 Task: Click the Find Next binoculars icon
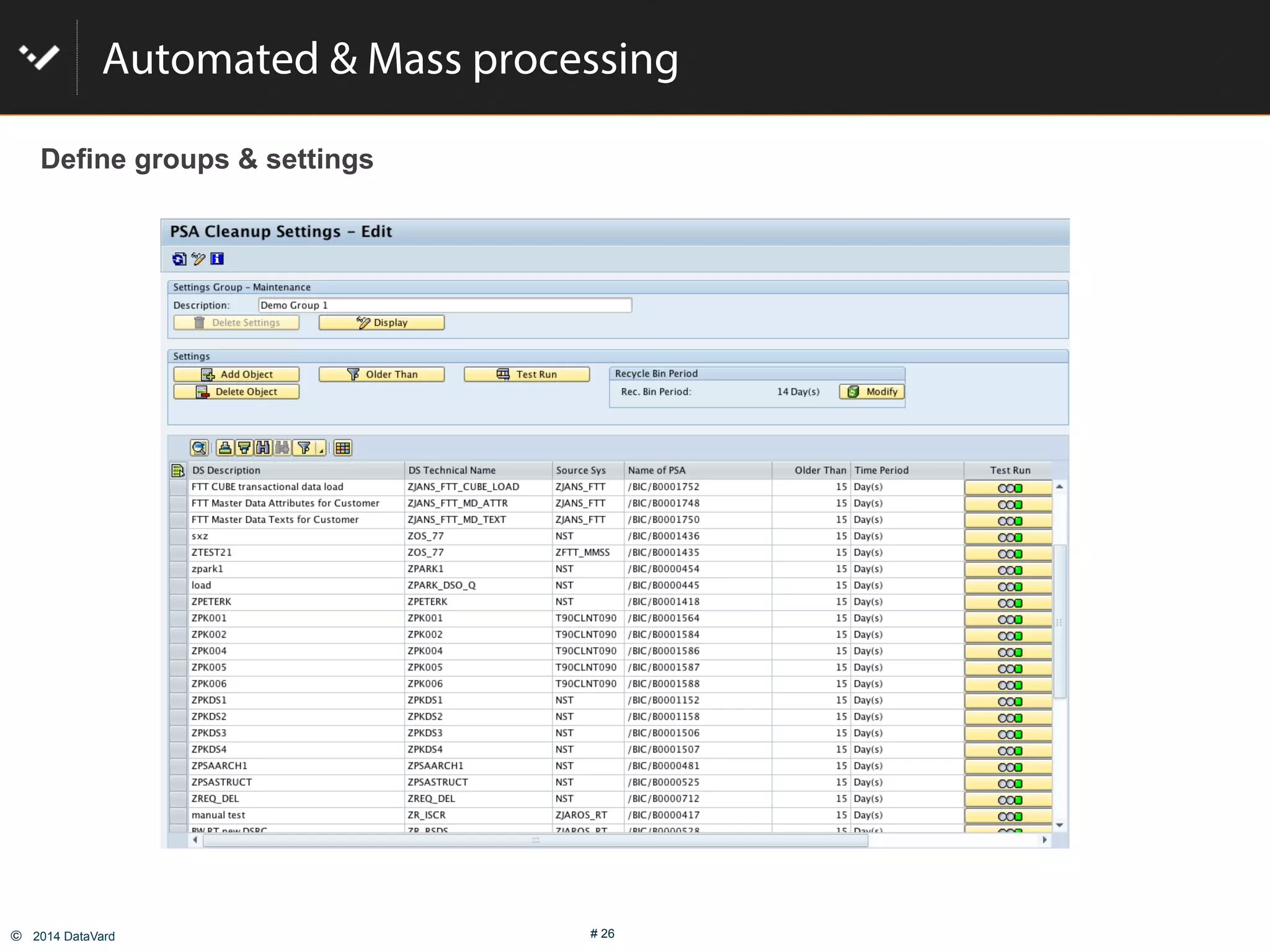click(282, 447)
